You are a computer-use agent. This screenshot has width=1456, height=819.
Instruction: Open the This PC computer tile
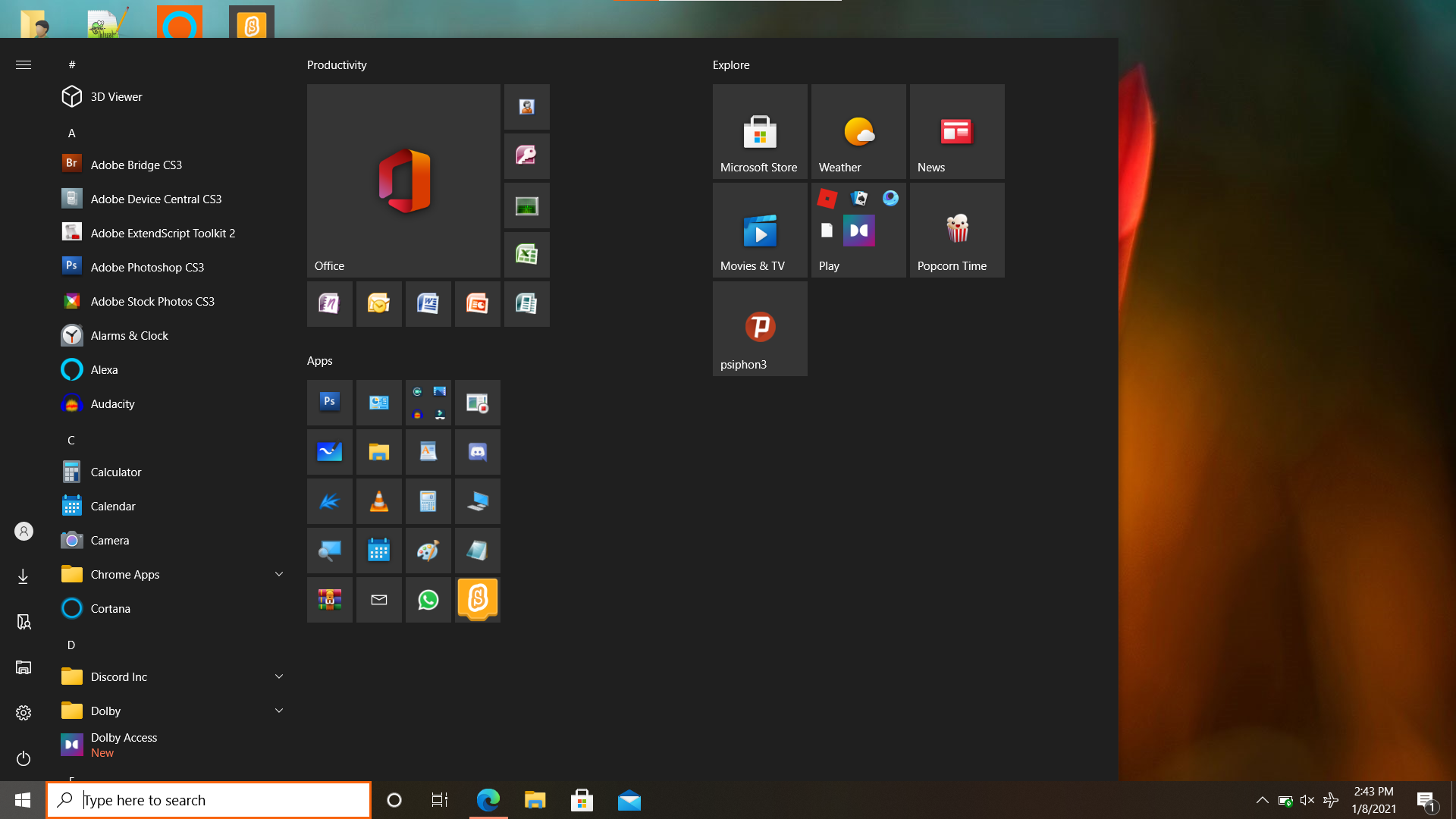(x=478, y=501)
